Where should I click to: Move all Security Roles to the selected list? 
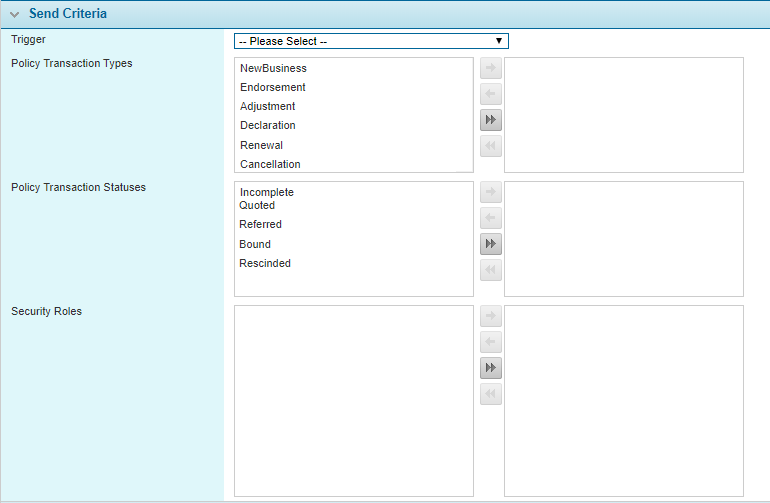(490, 368)
